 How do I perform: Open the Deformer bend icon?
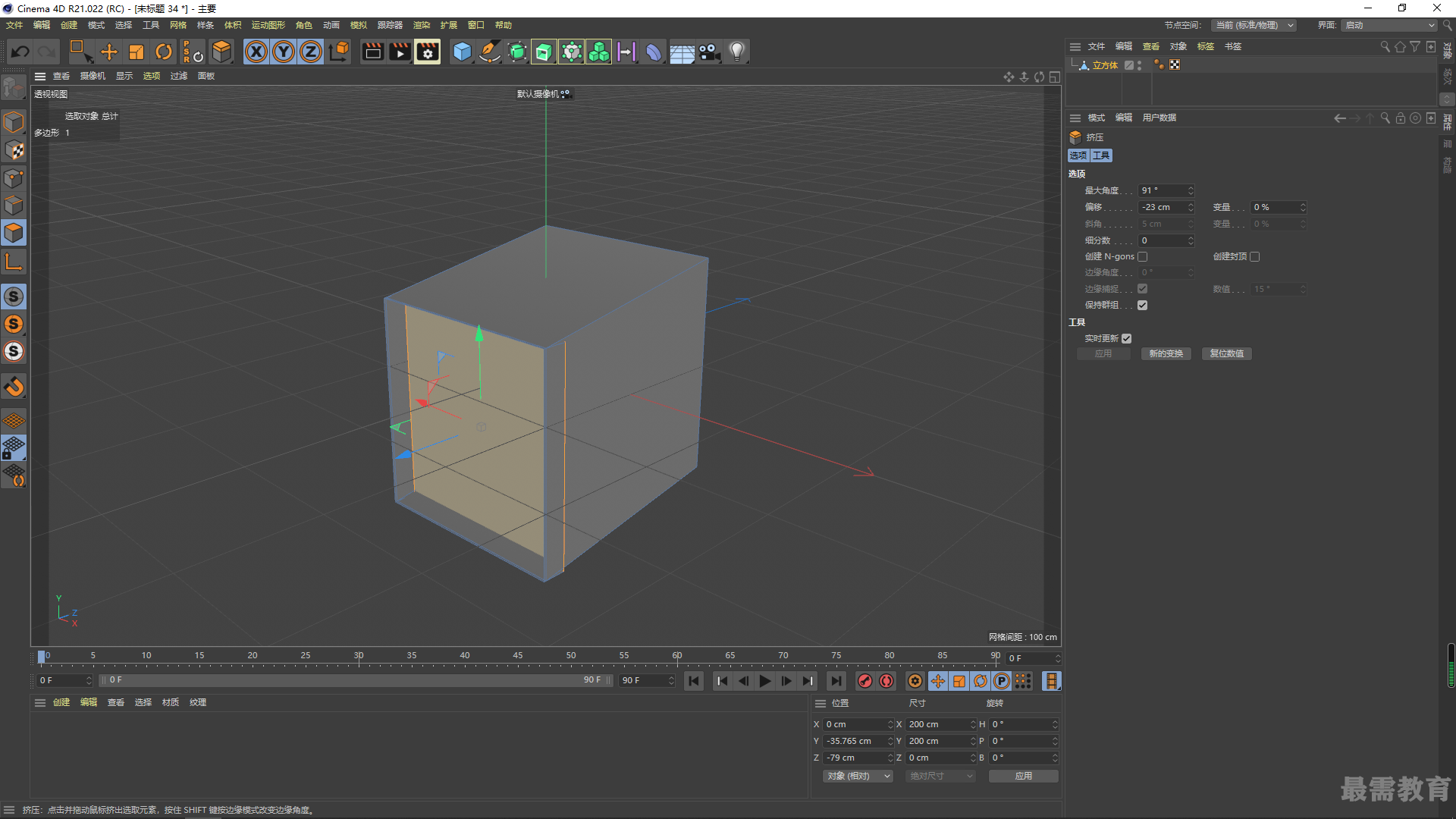(654, 52)
